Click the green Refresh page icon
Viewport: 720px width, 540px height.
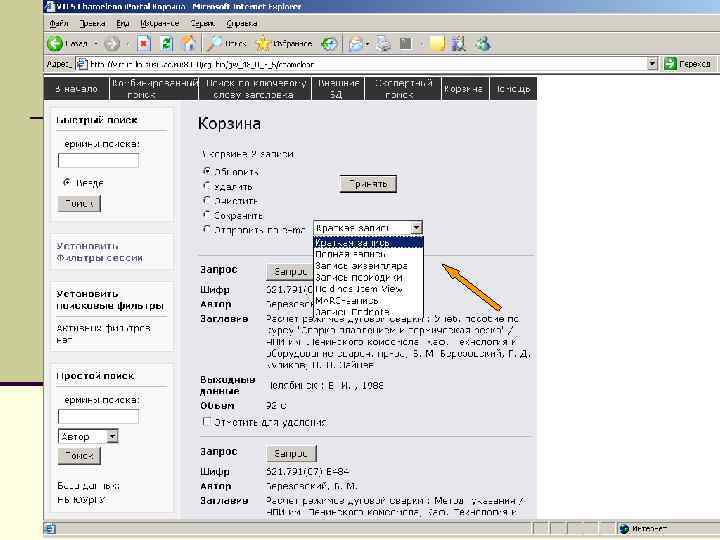(166, 44)
